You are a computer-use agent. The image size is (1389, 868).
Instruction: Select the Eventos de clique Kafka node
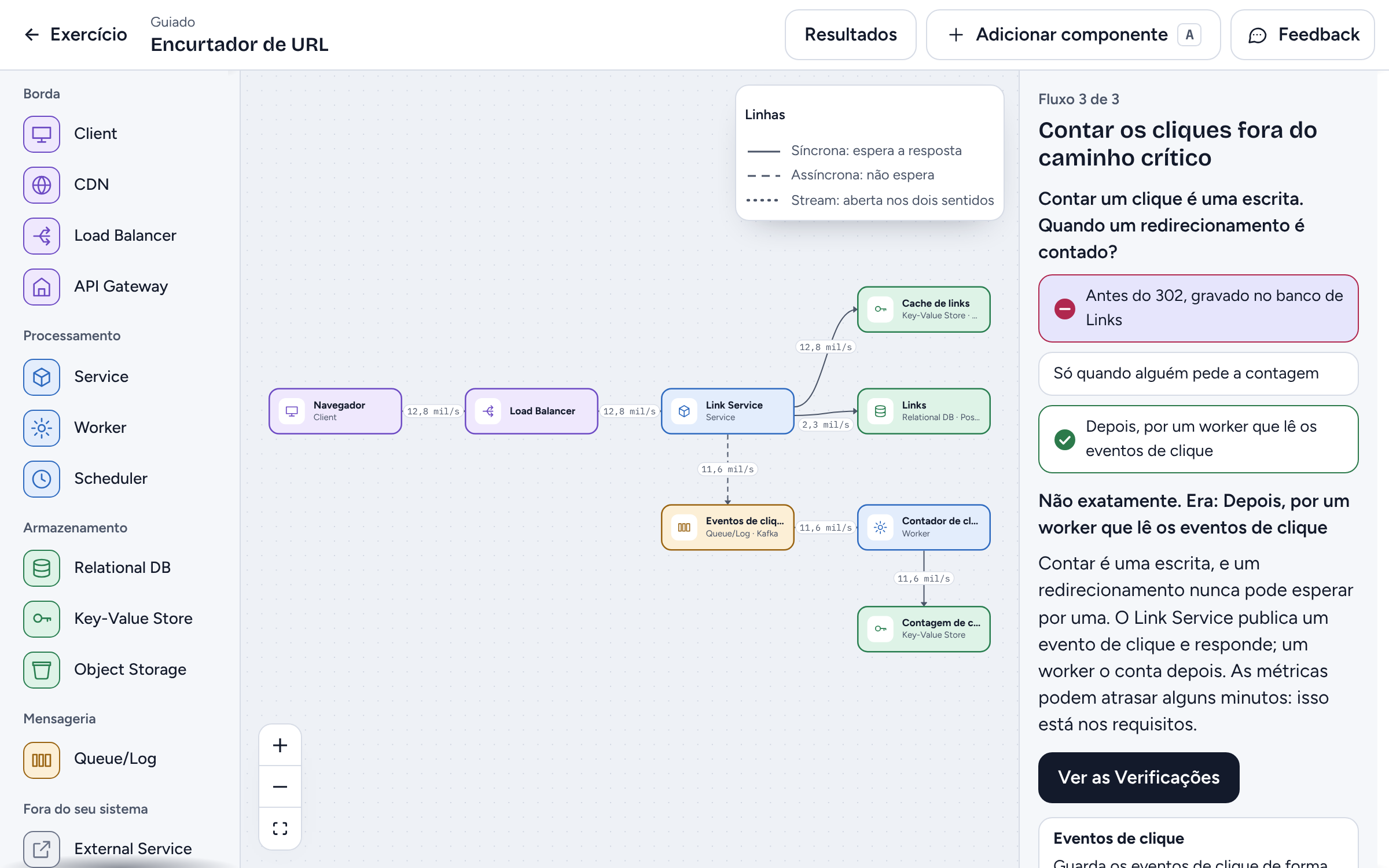(727, 527)
